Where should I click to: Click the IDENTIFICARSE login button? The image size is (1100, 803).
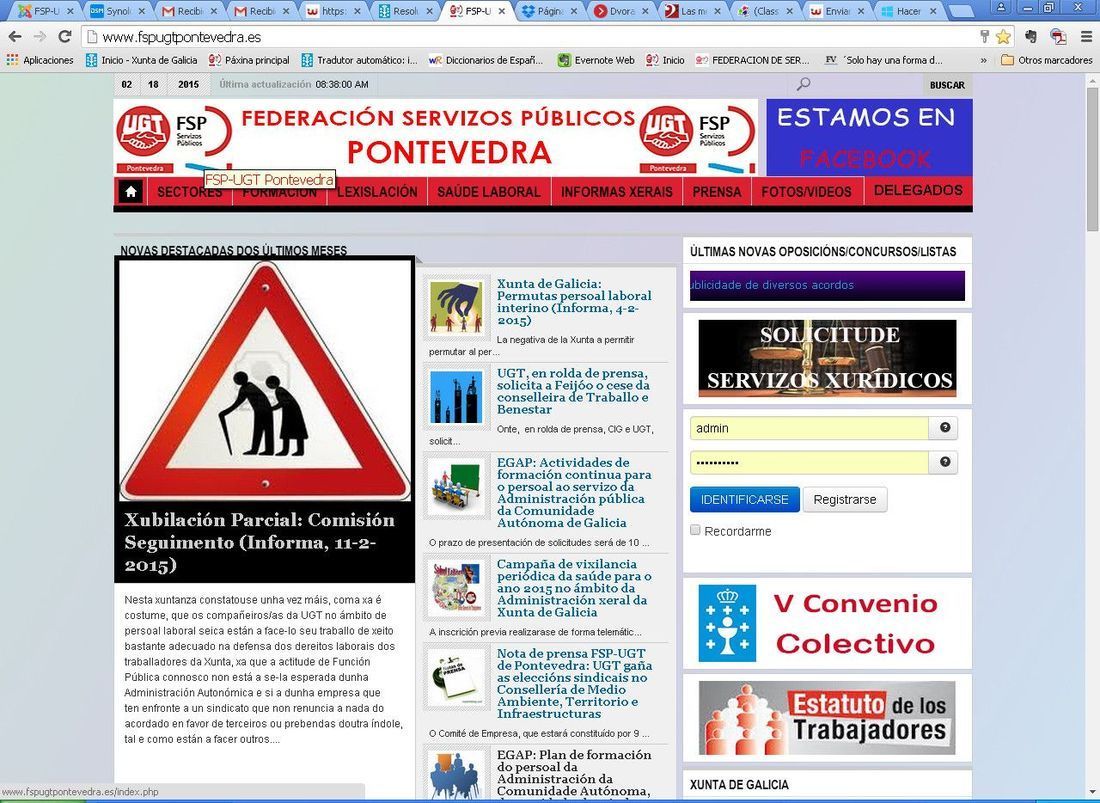coord(744,499)
